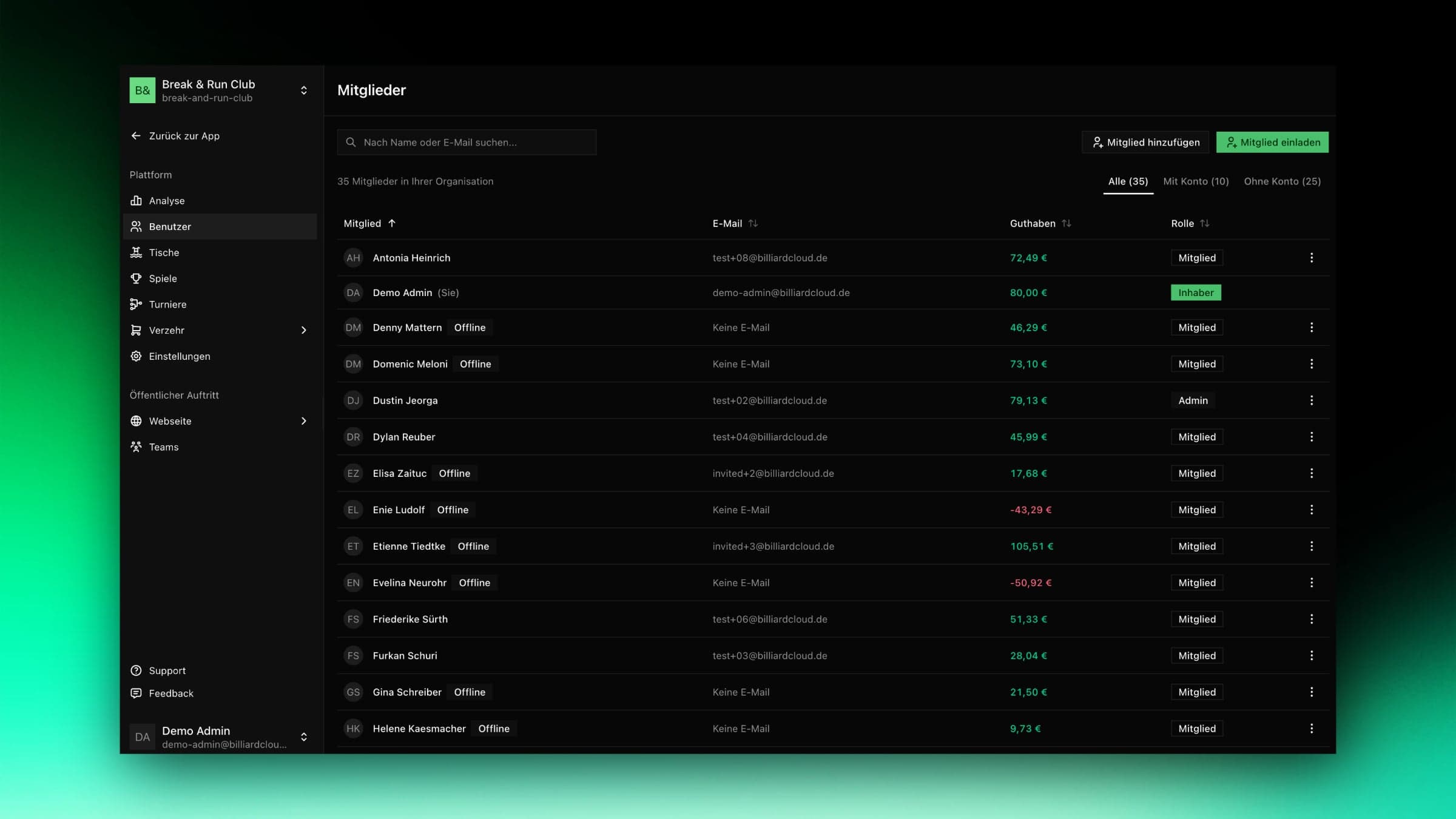Open actions menu for Gina Schreiber

pos(1312,692)
